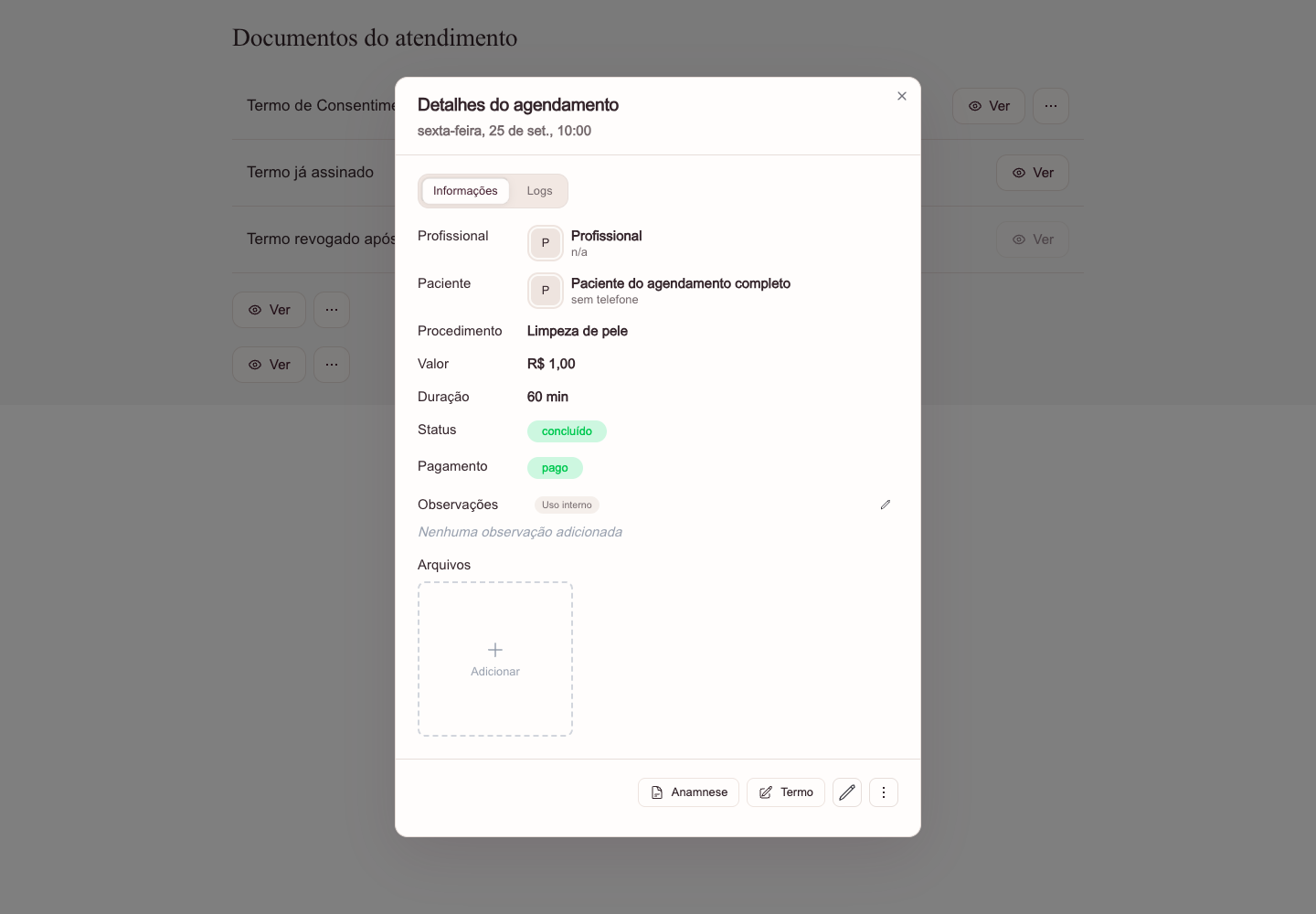Screen dimensions: 1316x914
Task: Select the Informações tab
Action: pyautogui.click(x=465, y=191)
